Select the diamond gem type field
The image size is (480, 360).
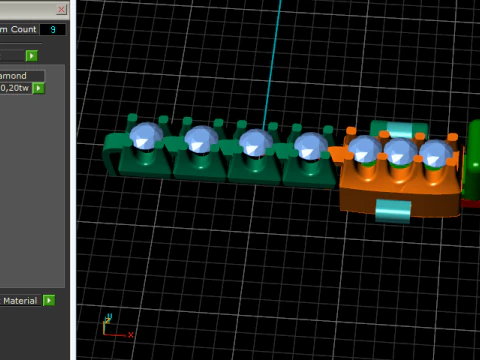coord(22,76)
